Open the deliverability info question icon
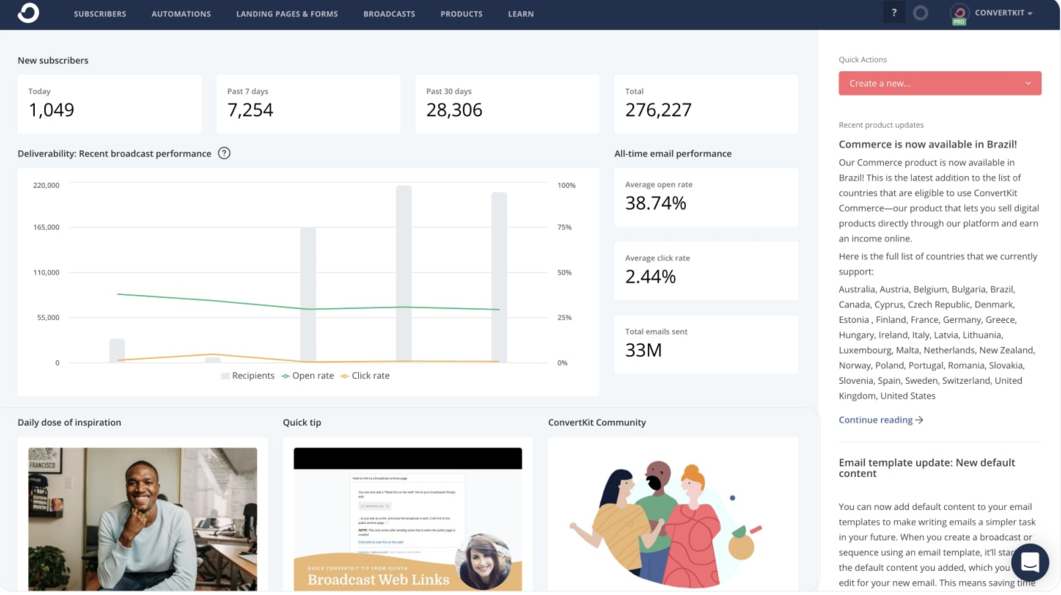 pos(224,154)
